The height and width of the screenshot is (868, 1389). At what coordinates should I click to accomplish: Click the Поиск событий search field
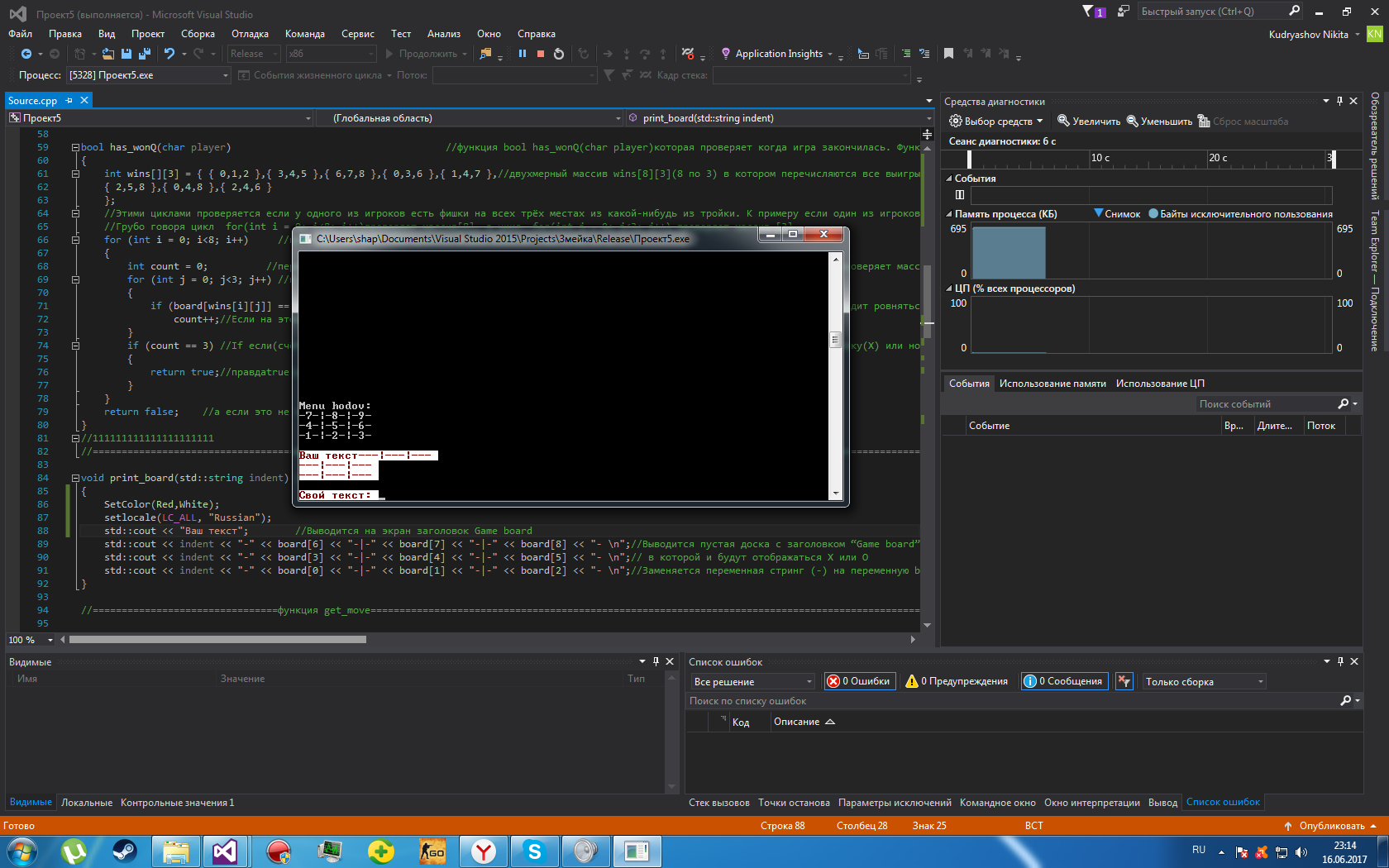tap(1265, 404)
